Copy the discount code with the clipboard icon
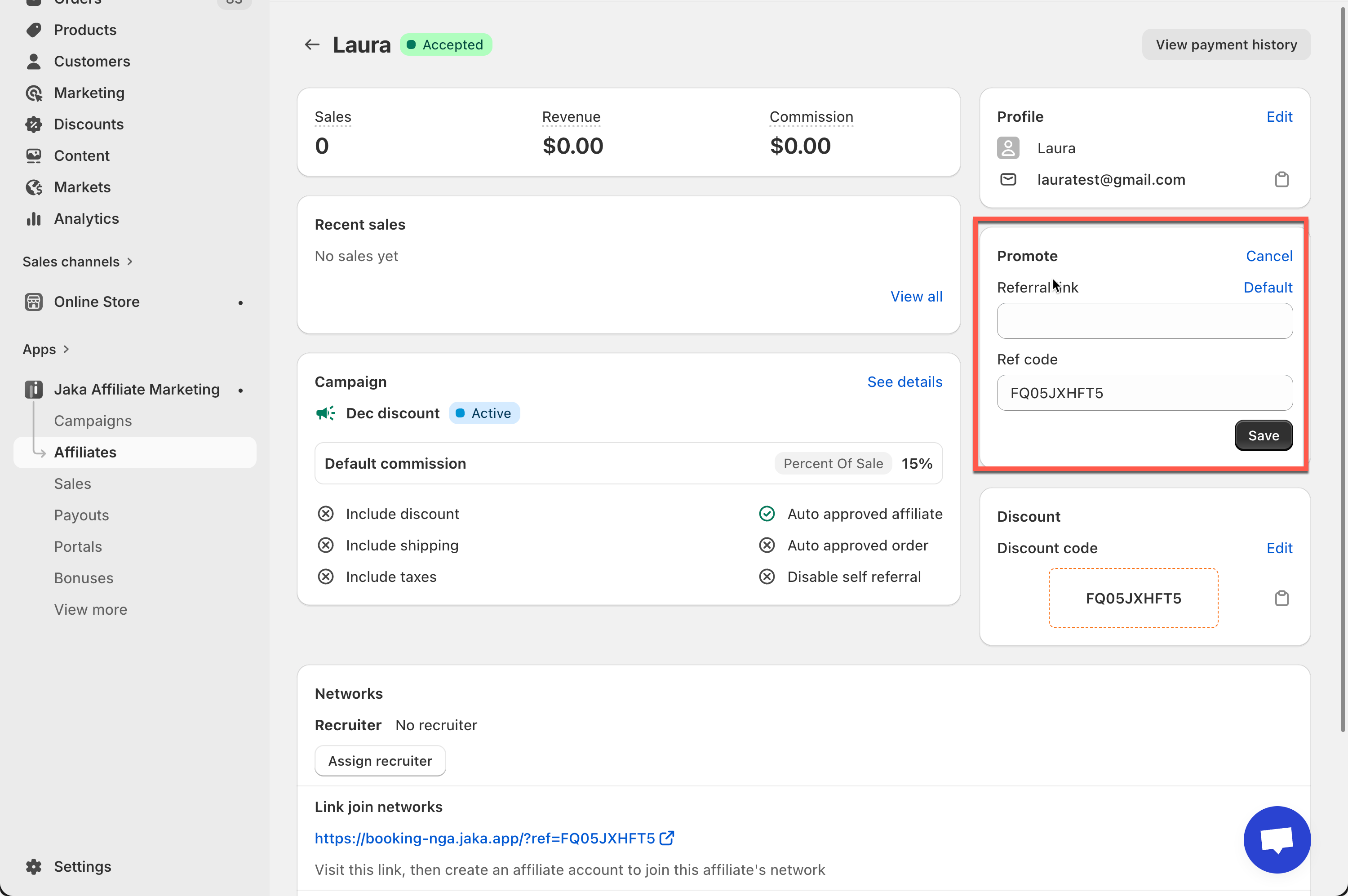This screenshot has width=1348, height=896. click(x=1281, y=598)
